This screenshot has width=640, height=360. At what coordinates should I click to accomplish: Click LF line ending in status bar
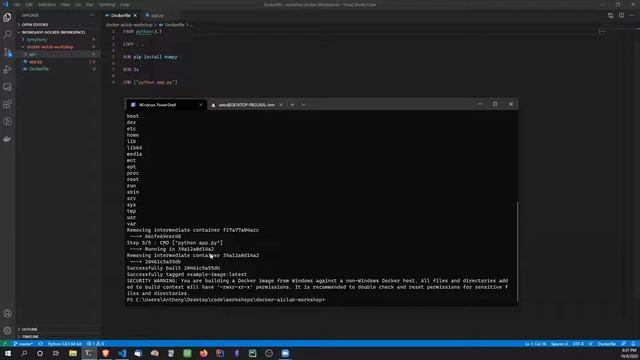click(590, 344)
